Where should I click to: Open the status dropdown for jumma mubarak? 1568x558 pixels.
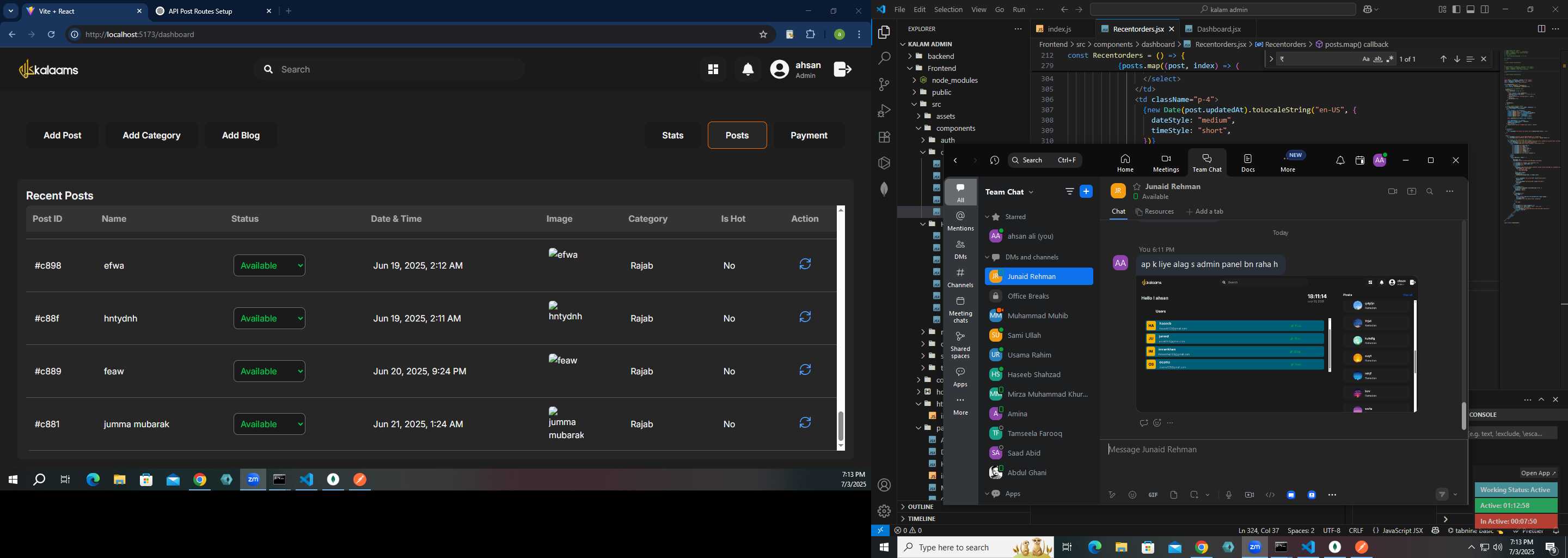[x=269, y=424]
